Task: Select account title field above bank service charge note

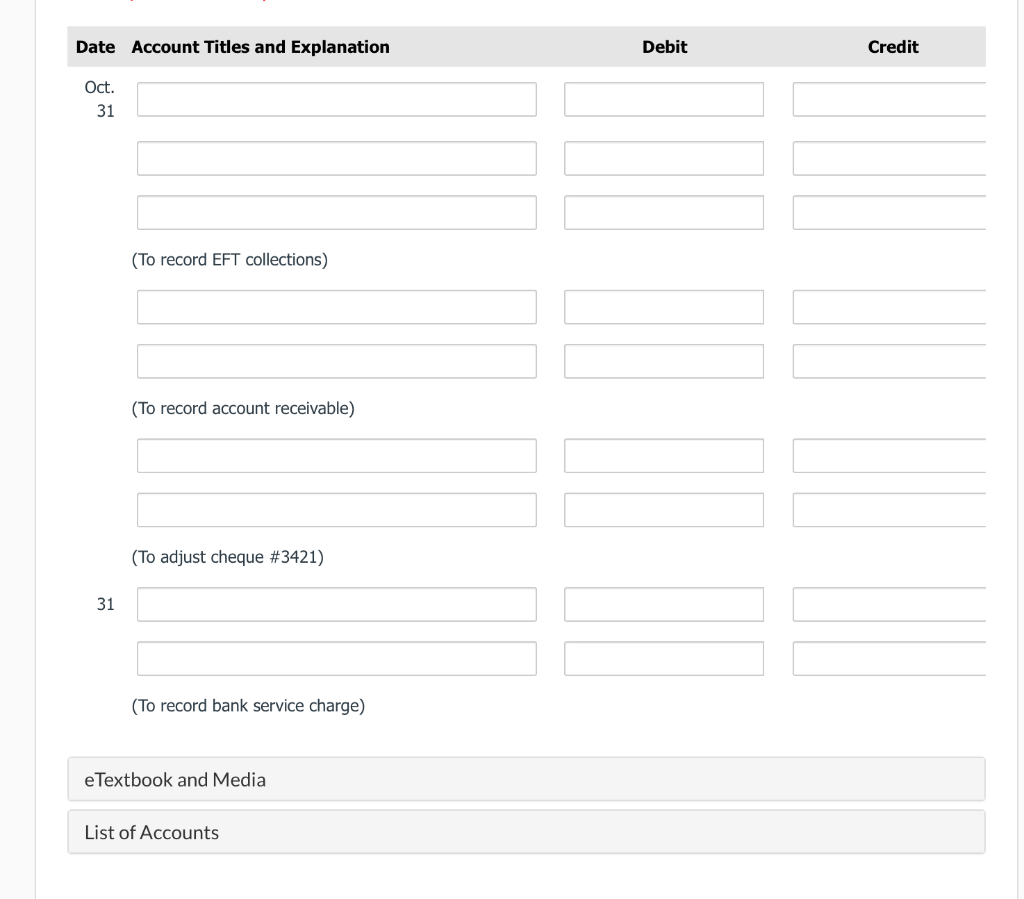Action: 337,659
